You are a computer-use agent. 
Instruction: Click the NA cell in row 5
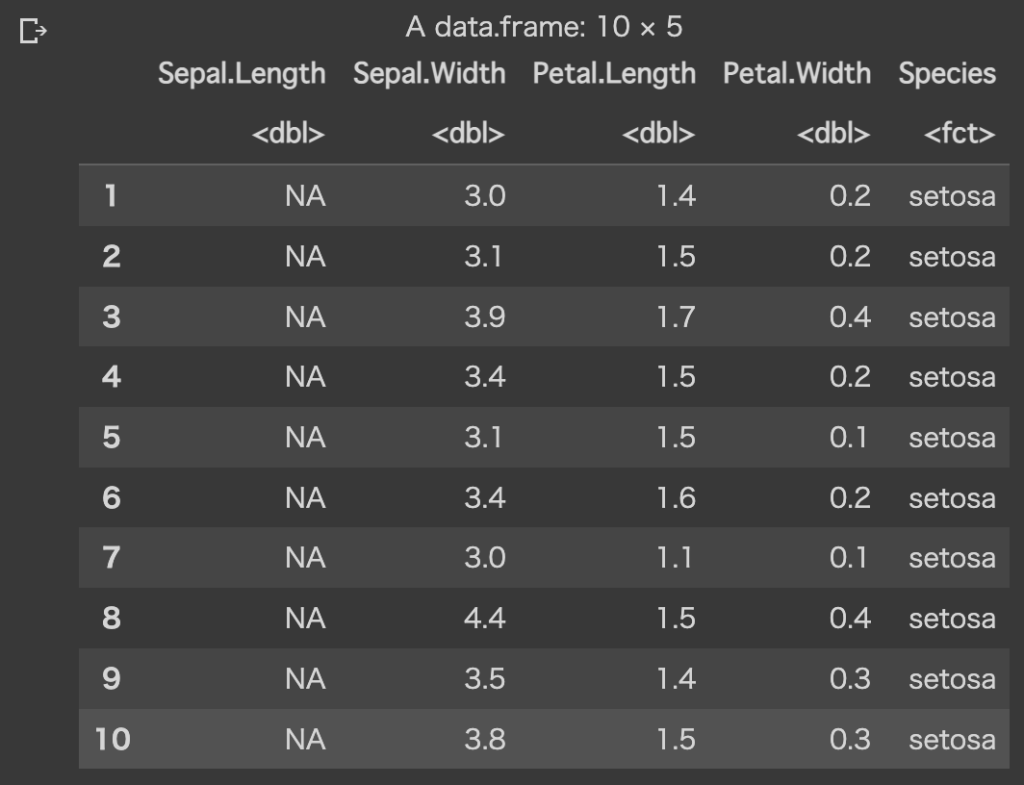point(305,438)
